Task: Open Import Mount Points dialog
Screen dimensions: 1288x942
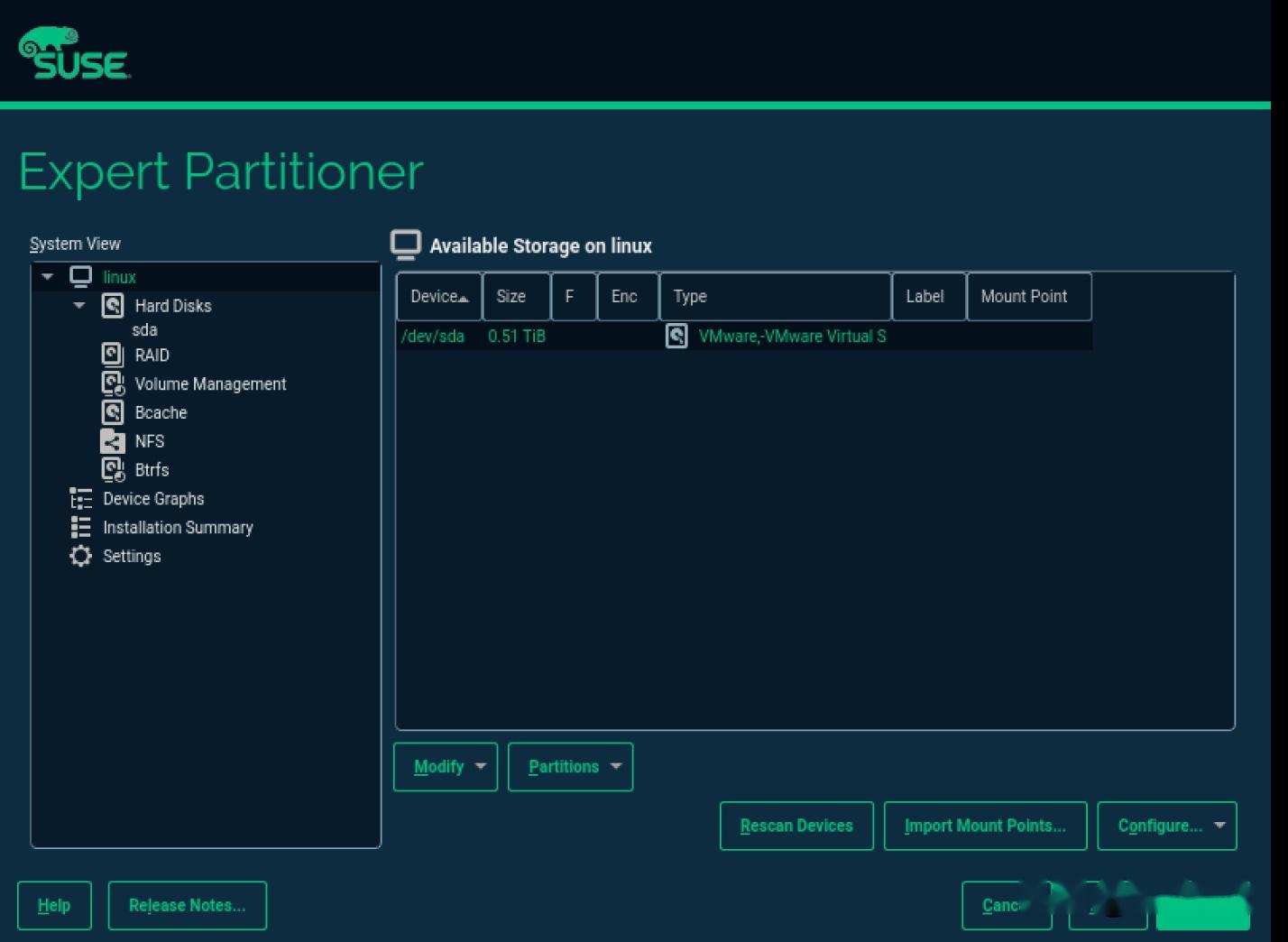Action: click(x=984, y=825)
